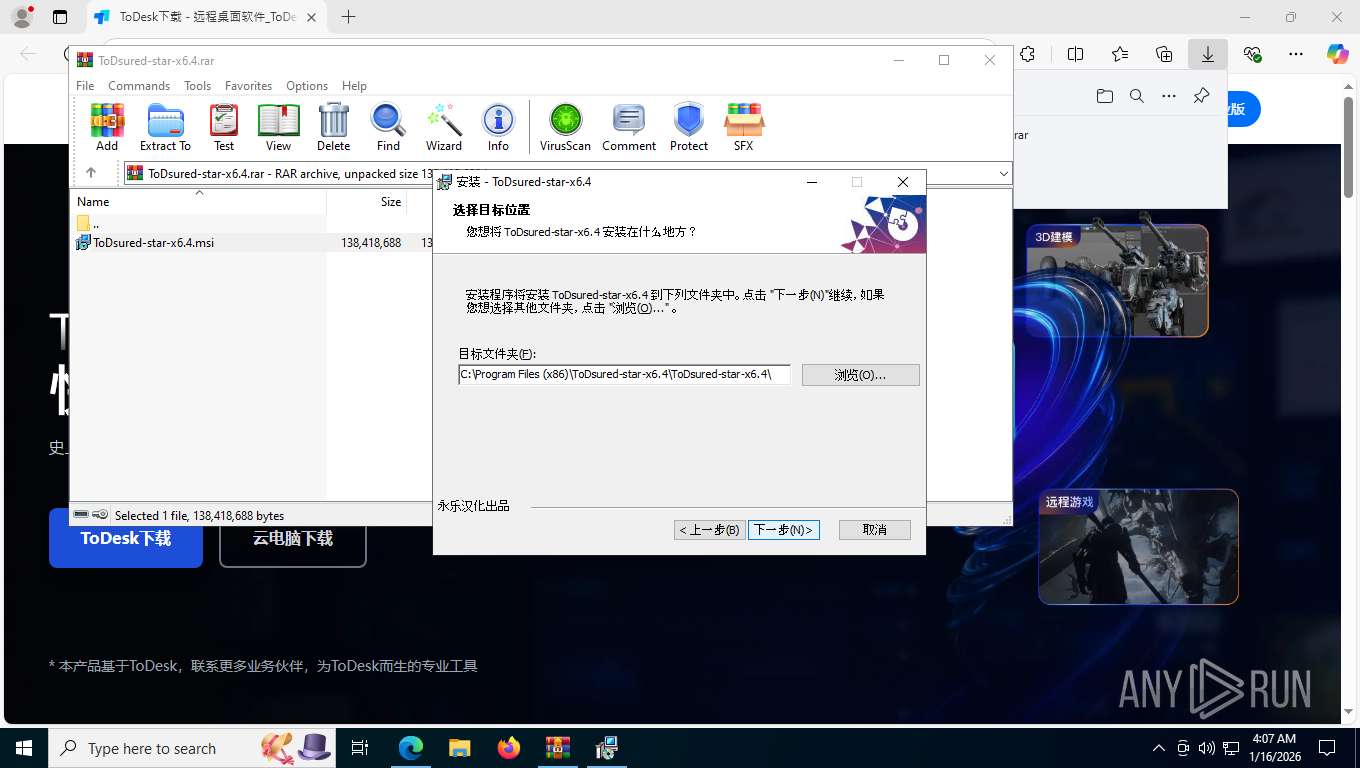Open the 远程游戏 thumbnail card

click(1138, 546)
